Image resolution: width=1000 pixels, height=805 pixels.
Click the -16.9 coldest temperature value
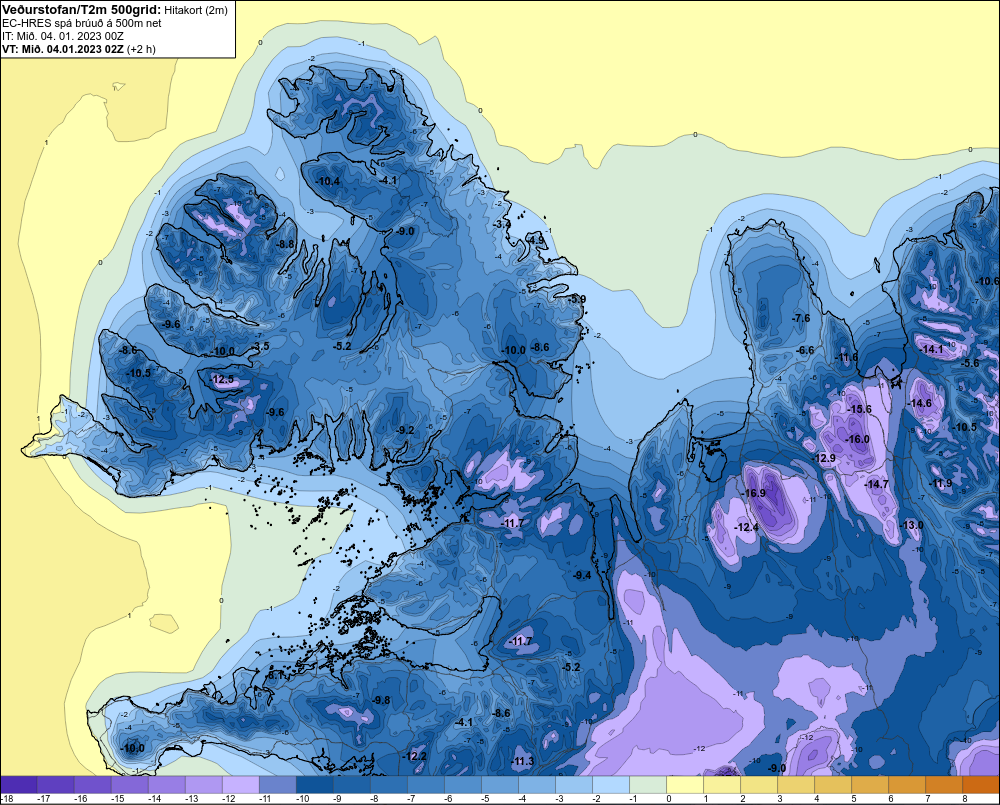coord(753,493)
